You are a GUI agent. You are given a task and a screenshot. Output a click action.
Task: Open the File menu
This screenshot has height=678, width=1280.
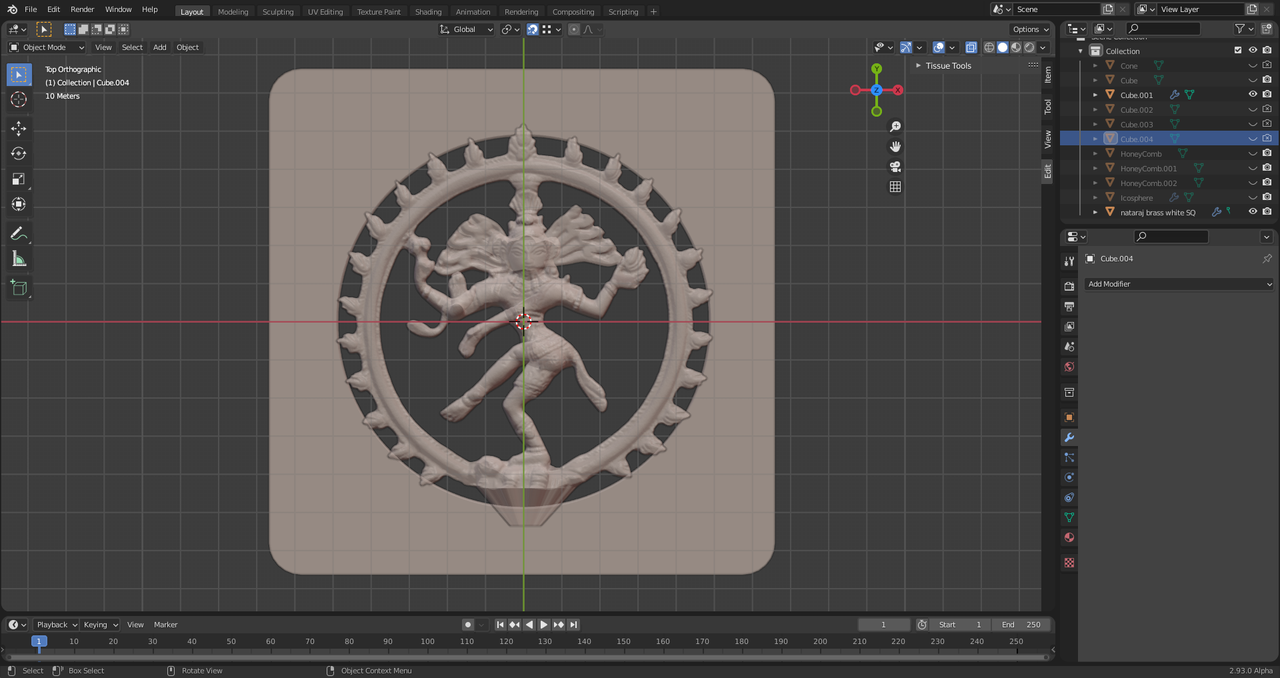(x=31, y=9)
